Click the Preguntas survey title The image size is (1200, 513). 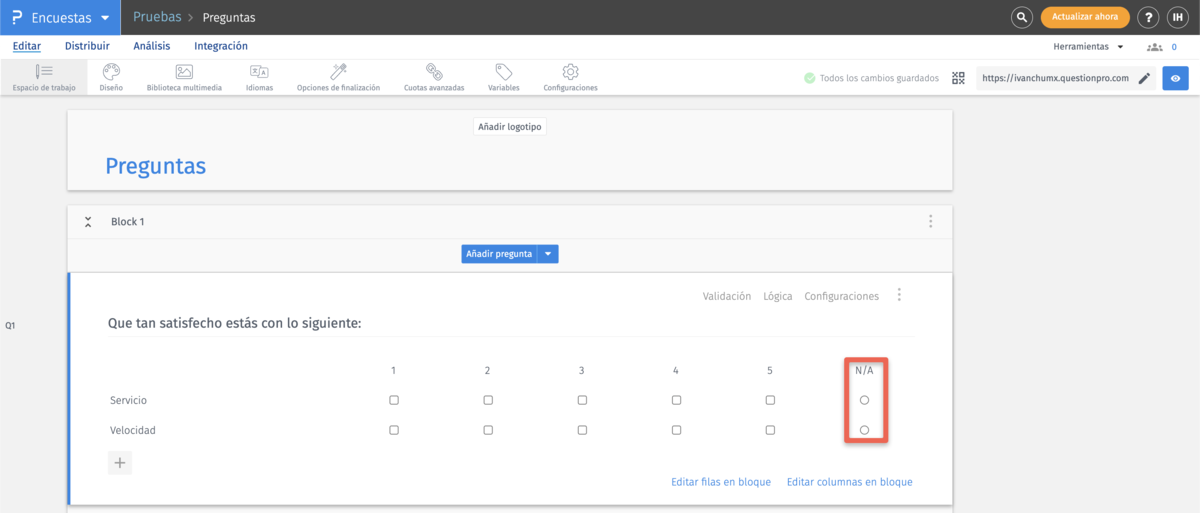pos(156,165)
